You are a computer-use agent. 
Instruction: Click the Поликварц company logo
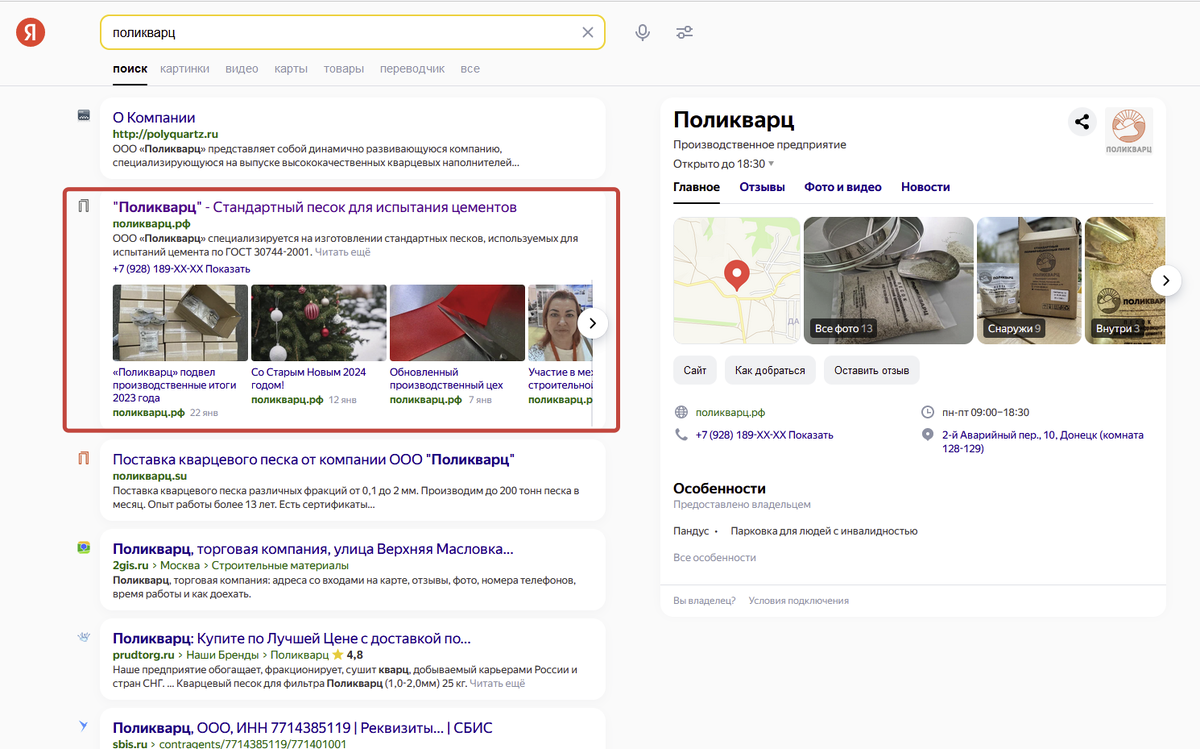click(x=1129, y=131)
